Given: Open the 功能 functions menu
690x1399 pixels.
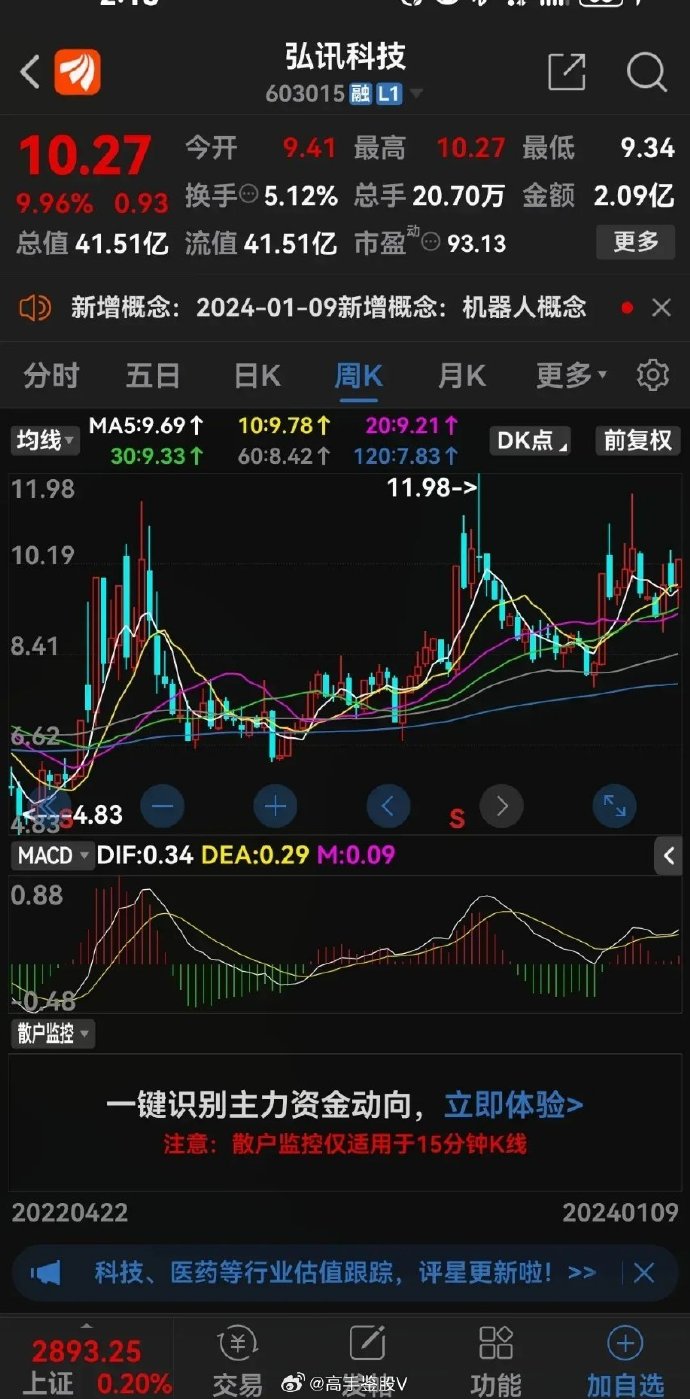Looking at the screenshot, I should pos(496,1362).
